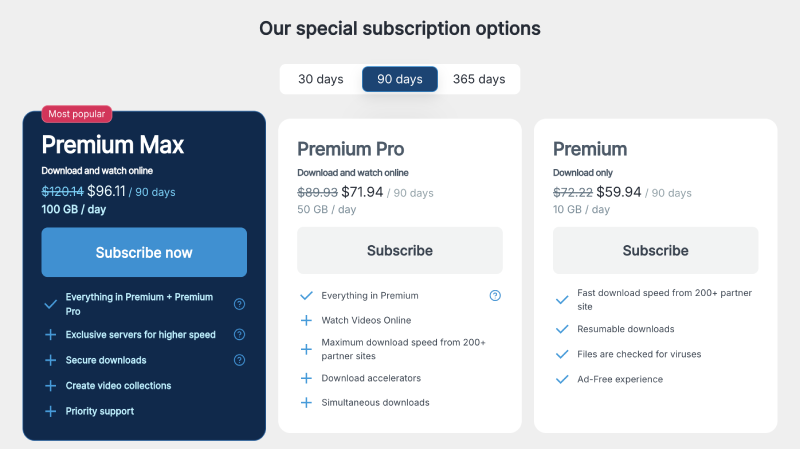
Task: Click checkmark next to Ad-Free experience
Action: (x=562, y=379)
